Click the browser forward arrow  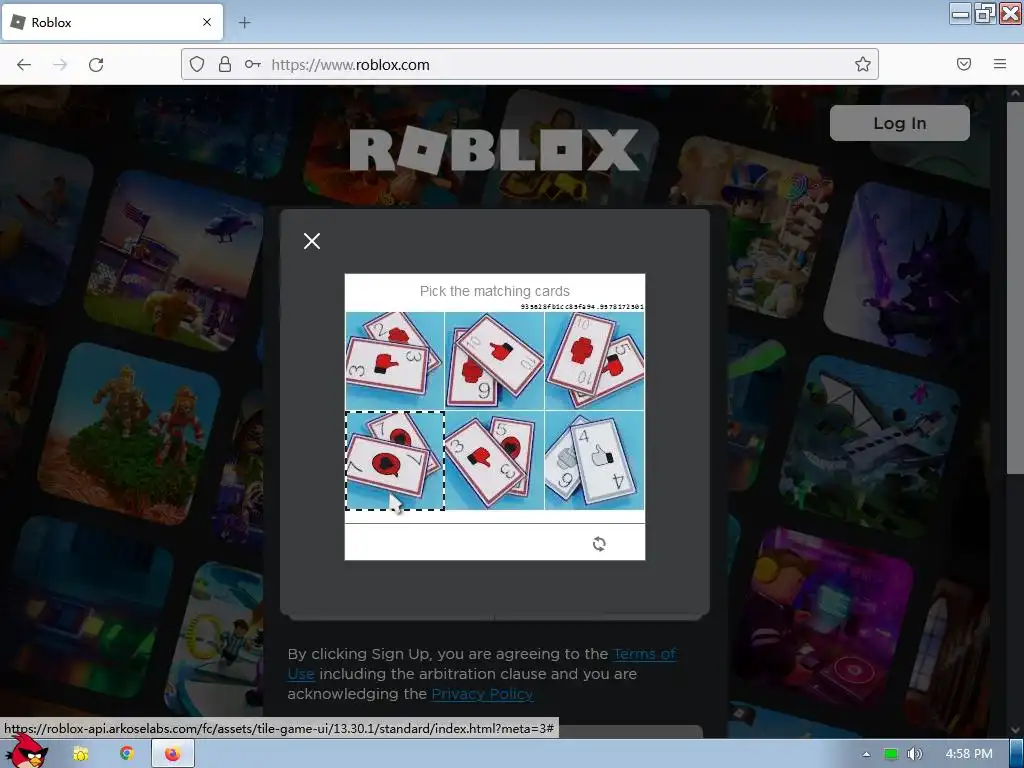[x=60, y=64]
